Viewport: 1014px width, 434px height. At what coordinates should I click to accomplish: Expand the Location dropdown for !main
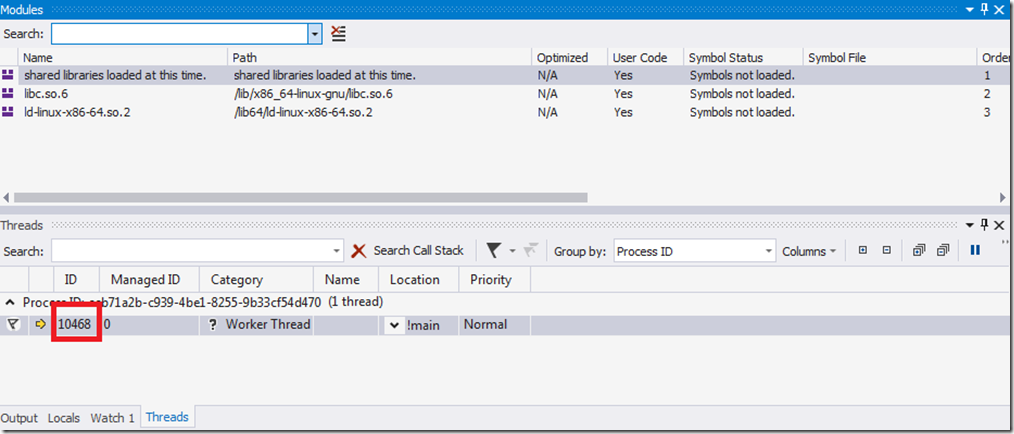[394, 325]
